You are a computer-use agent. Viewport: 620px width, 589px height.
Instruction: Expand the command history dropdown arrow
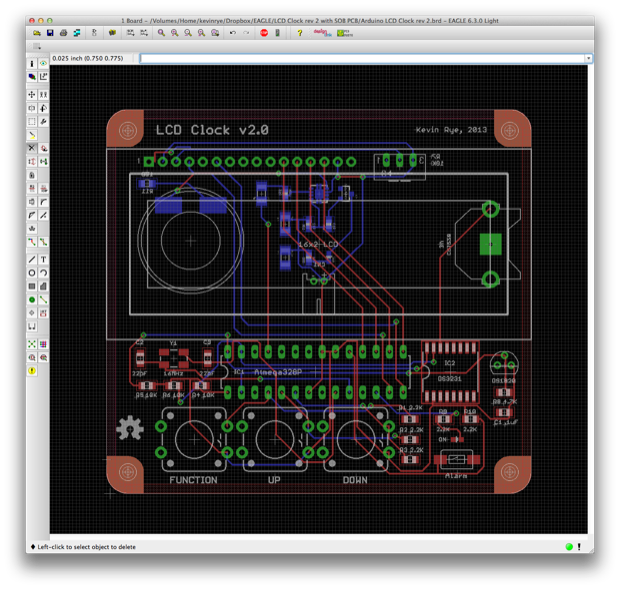coord(589,59)
